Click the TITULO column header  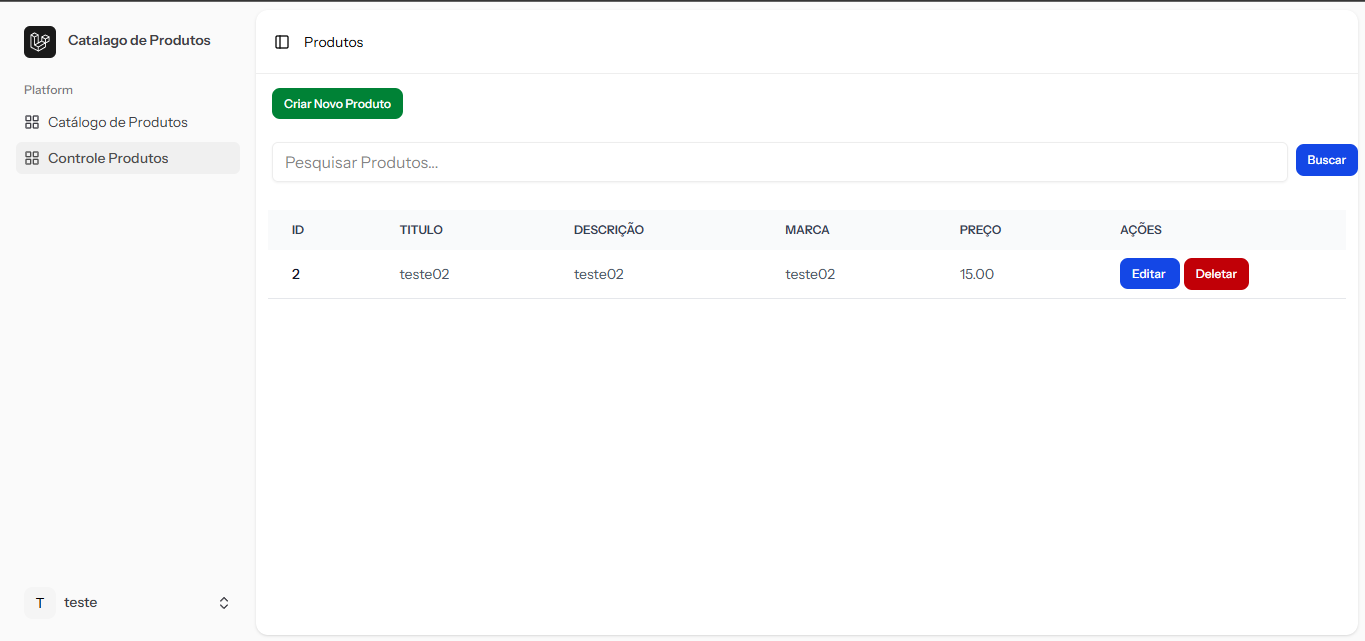pyautogui.click(x=421, y=230)
